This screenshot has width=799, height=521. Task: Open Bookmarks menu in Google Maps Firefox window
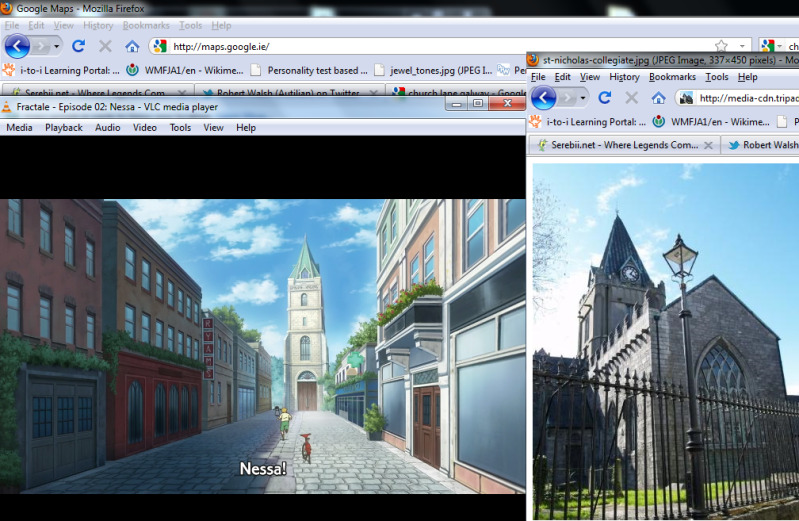pos(146,25)
